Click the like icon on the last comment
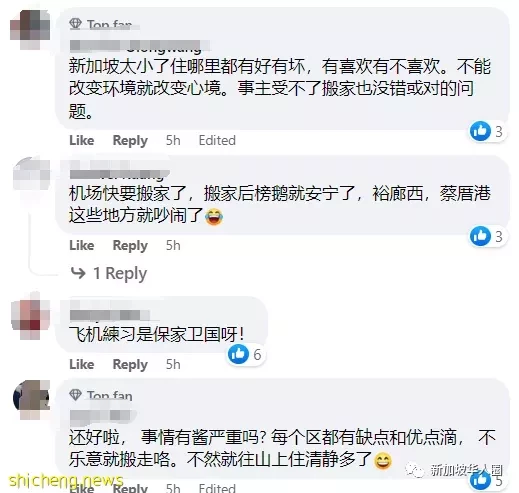519x493 pixels. coord(480,480)
